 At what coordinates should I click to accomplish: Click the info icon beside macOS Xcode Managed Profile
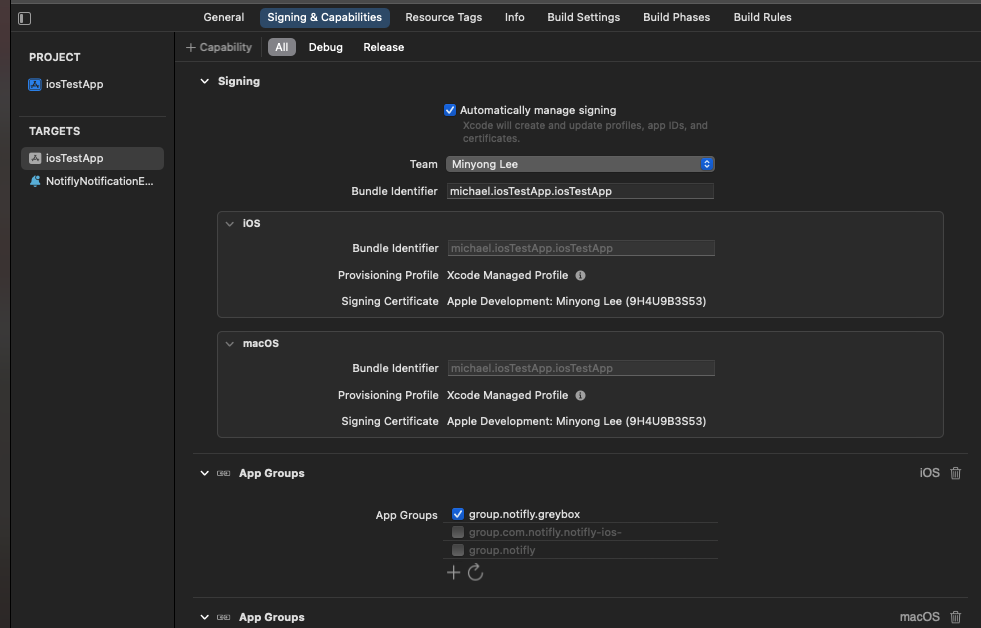tap(580, 395)
